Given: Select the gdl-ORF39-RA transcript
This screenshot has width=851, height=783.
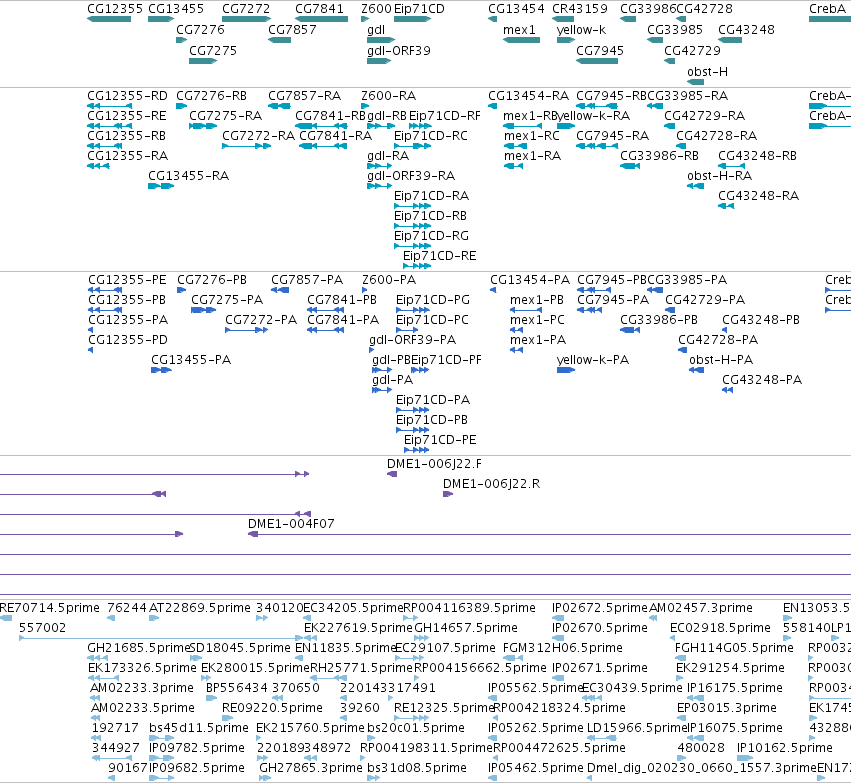Looking at the screenshot, I should [379, 186].
